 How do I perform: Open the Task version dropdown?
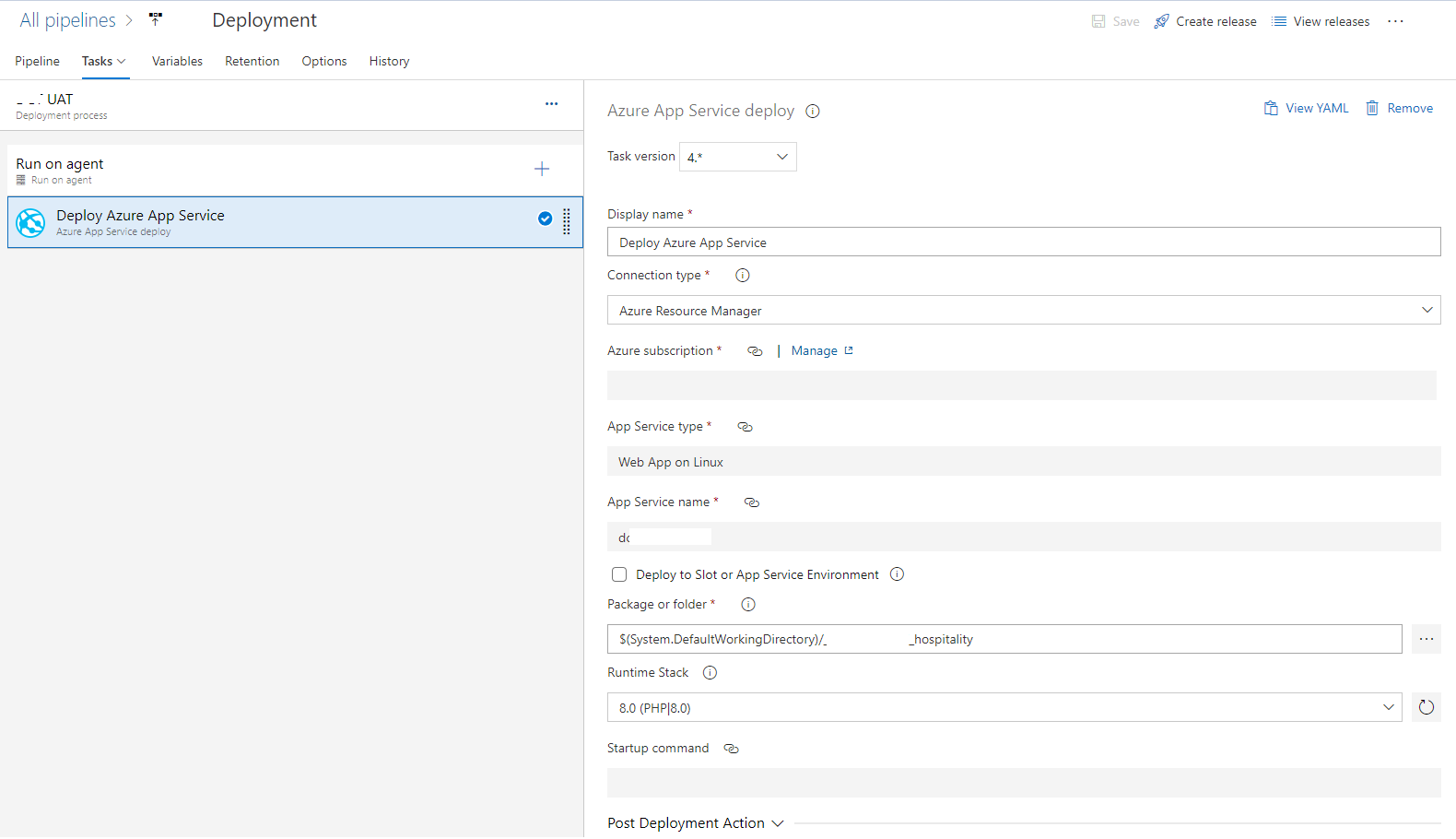click(738, 157)
